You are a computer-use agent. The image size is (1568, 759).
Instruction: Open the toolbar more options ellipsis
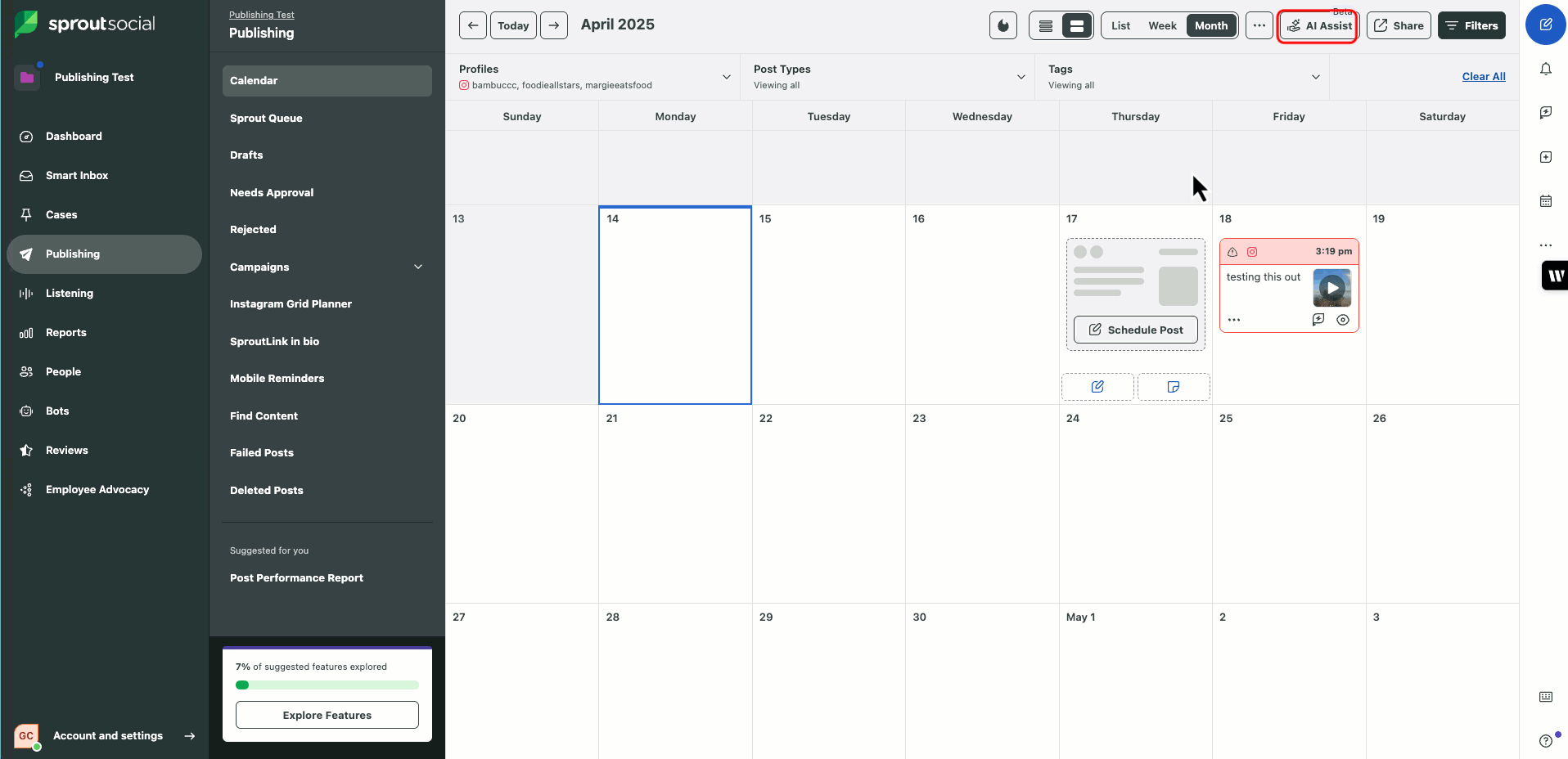[1259, 25]
